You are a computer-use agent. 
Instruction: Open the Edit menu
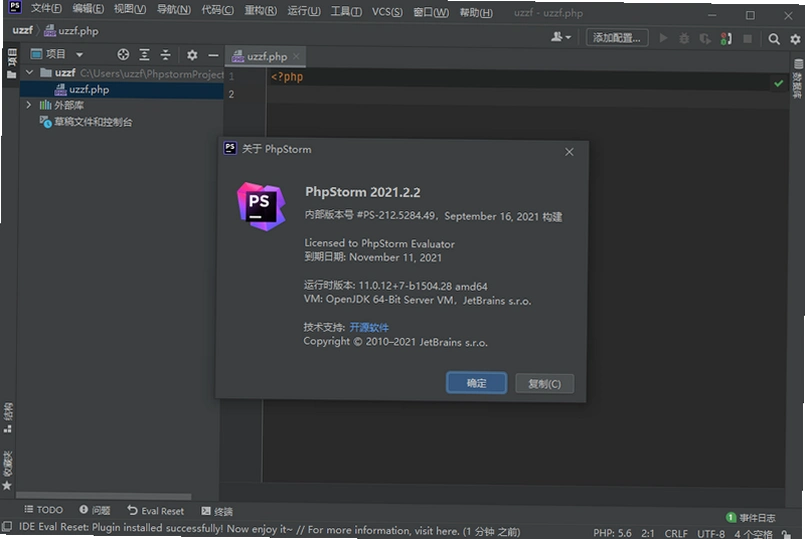(x=88, y=9)
